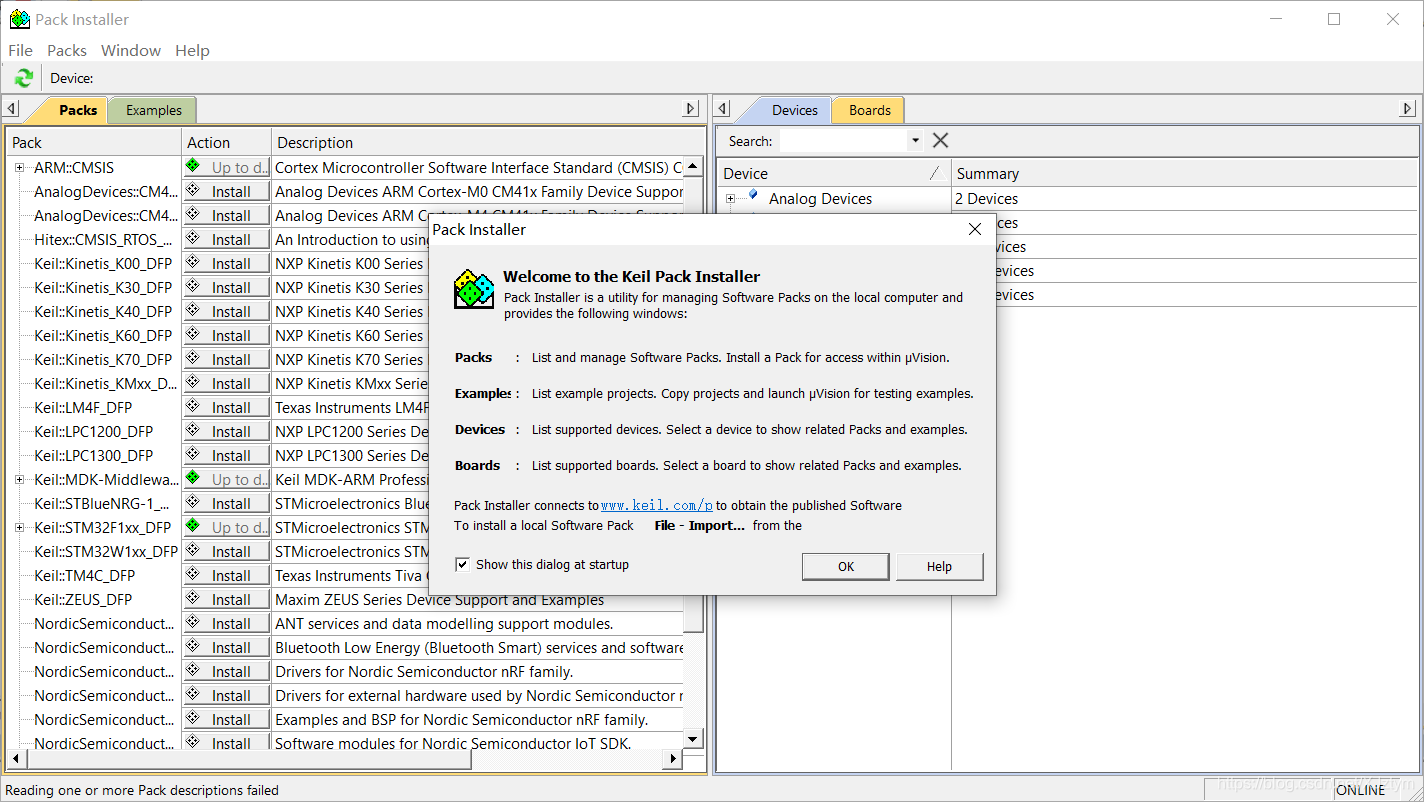Click left arrow beside the Devices tab
The height and width of the screenshot is (802, 1424).
point(723,109)
